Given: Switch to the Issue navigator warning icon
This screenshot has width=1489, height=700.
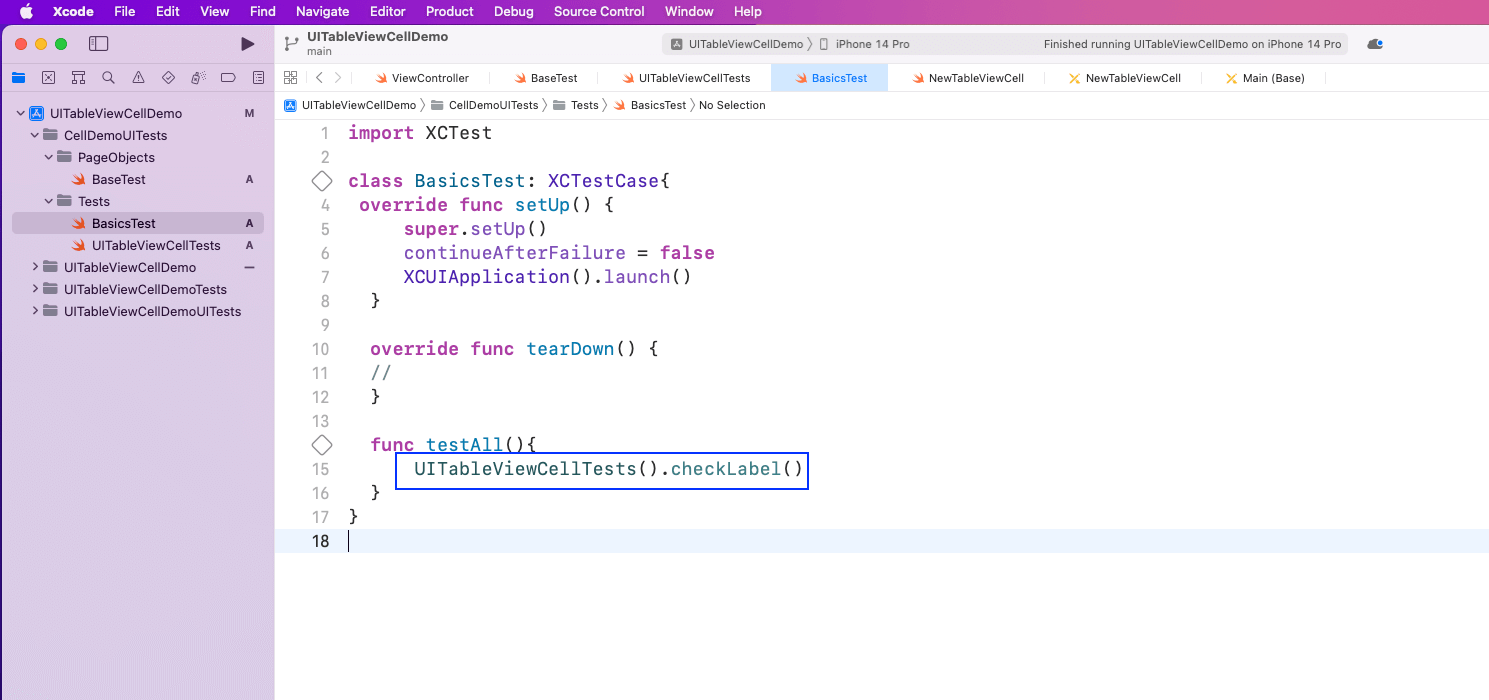Looking at the screenshot, I should click(x=138, y=78).
